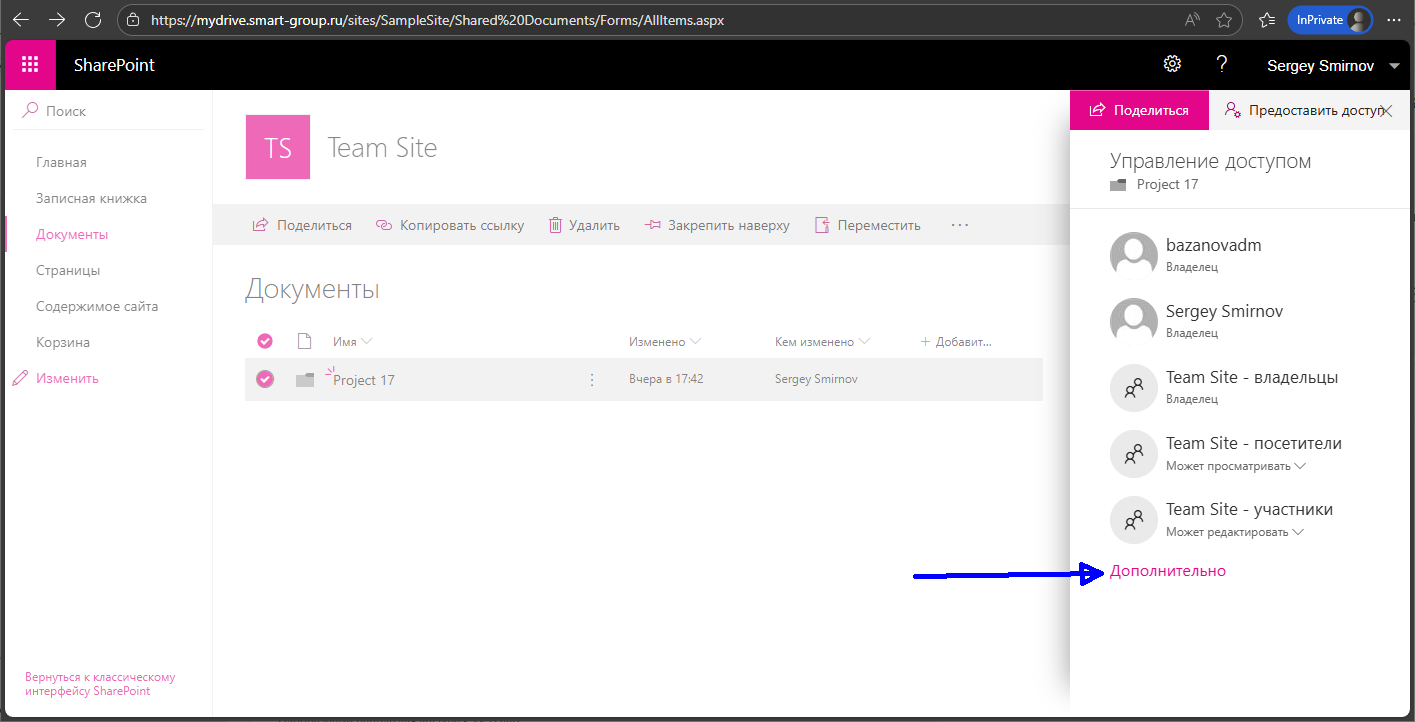
Task: Open Project 17 row actions ellipsis
Action: (x=592, y=380)
